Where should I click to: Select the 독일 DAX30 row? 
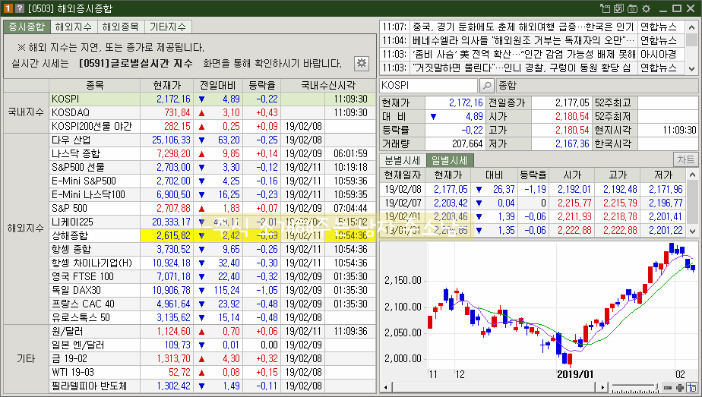(212, 290)
